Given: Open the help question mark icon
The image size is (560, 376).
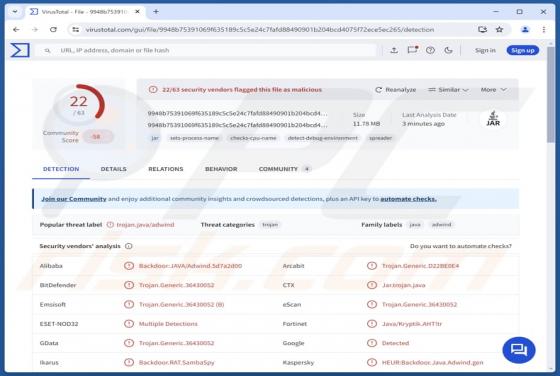Looking at the screenshot, I should [430, 50].
